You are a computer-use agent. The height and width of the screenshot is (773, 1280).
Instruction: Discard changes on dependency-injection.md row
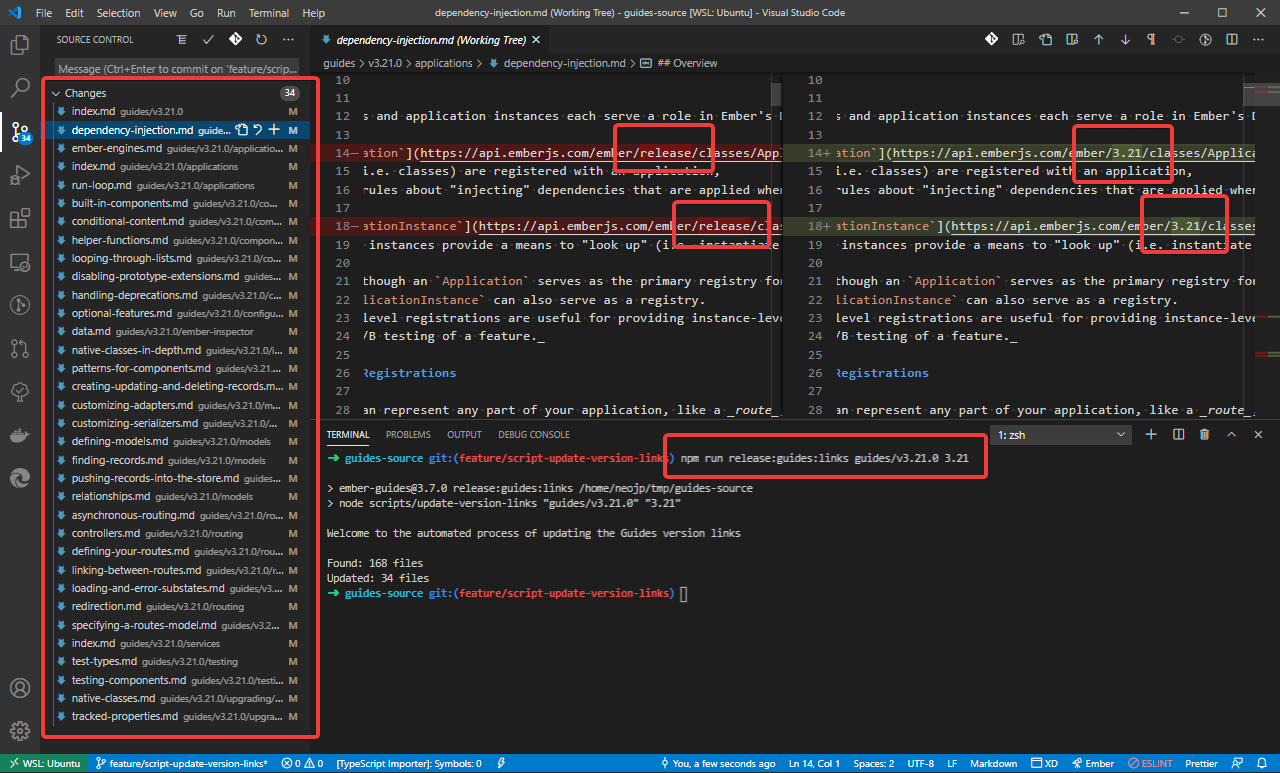[x=257, y=130]
